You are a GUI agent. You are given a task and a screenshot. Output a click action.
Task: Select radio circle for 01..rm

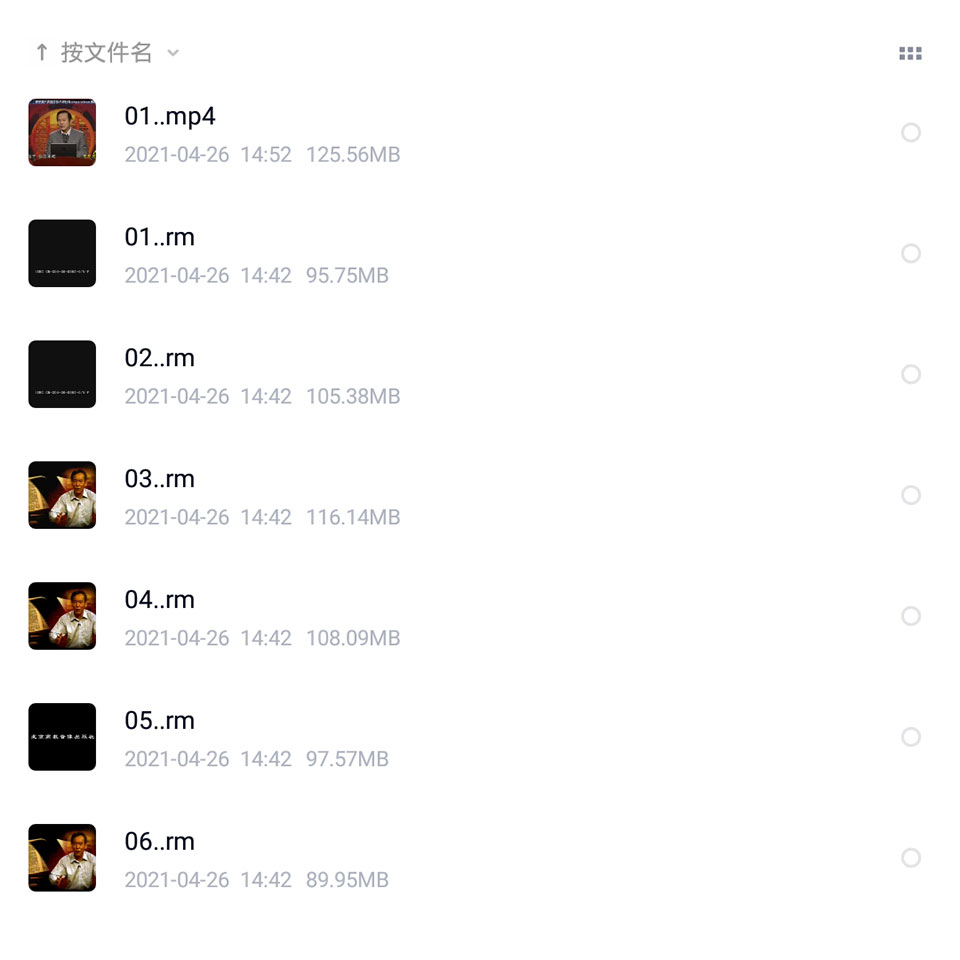pos(910,253)
